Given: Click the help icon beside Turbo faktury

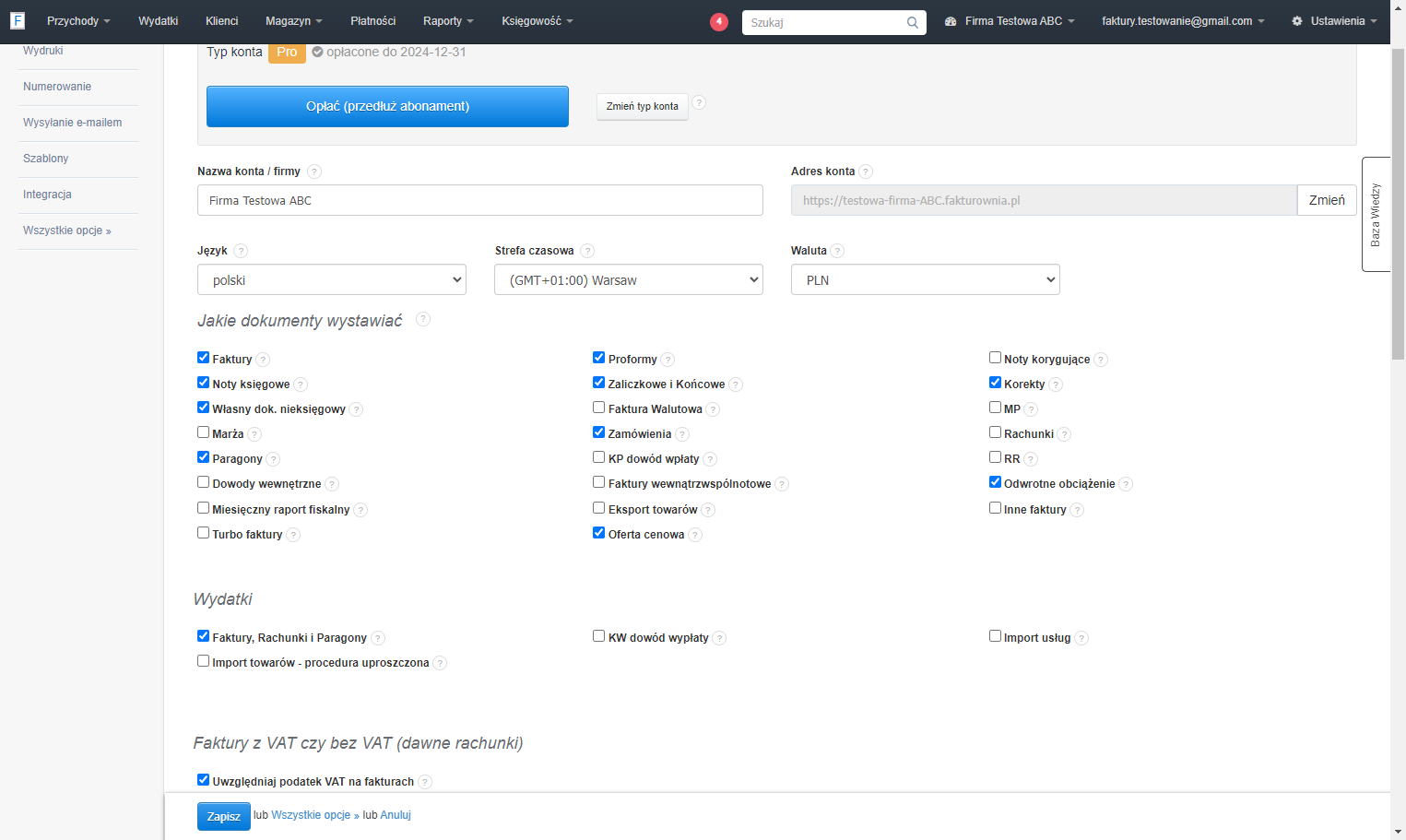Looking at the screenshot, I should point(293,535).
